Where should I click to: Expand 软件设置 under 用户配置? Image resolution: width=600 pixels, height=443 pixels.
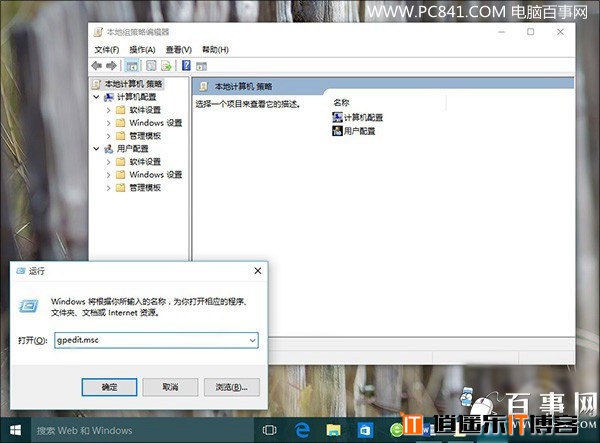109,162
